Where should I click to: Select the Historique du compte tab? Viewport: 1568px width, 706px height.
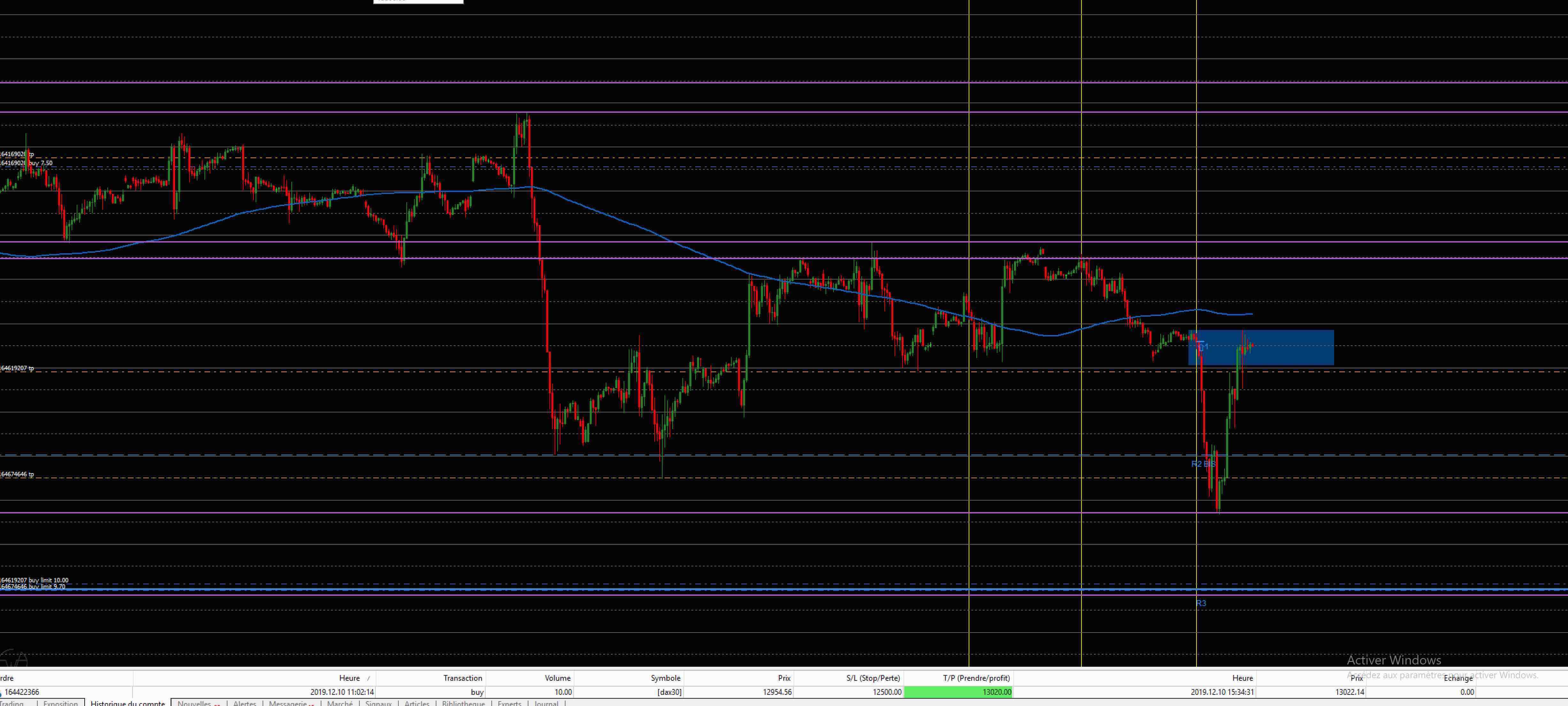pyautogui.click(x=127, y=703)
